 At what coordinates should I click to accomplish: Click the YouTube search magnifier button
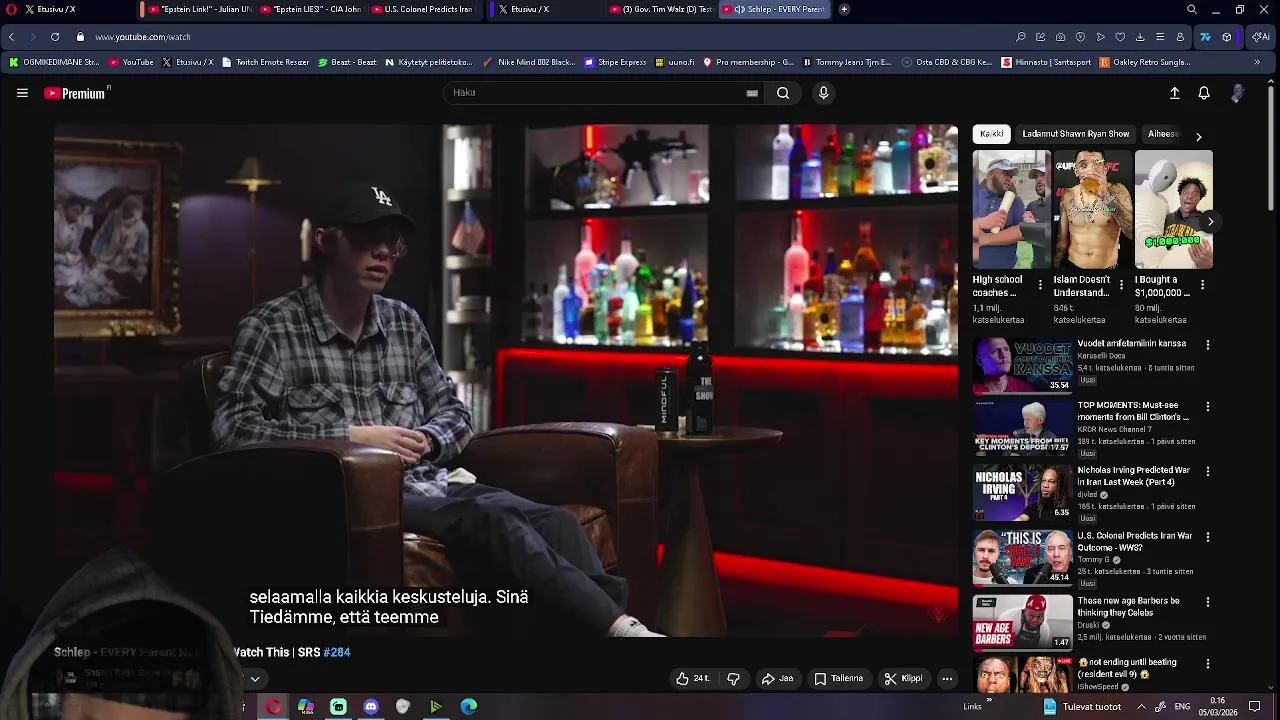[783, 93]
